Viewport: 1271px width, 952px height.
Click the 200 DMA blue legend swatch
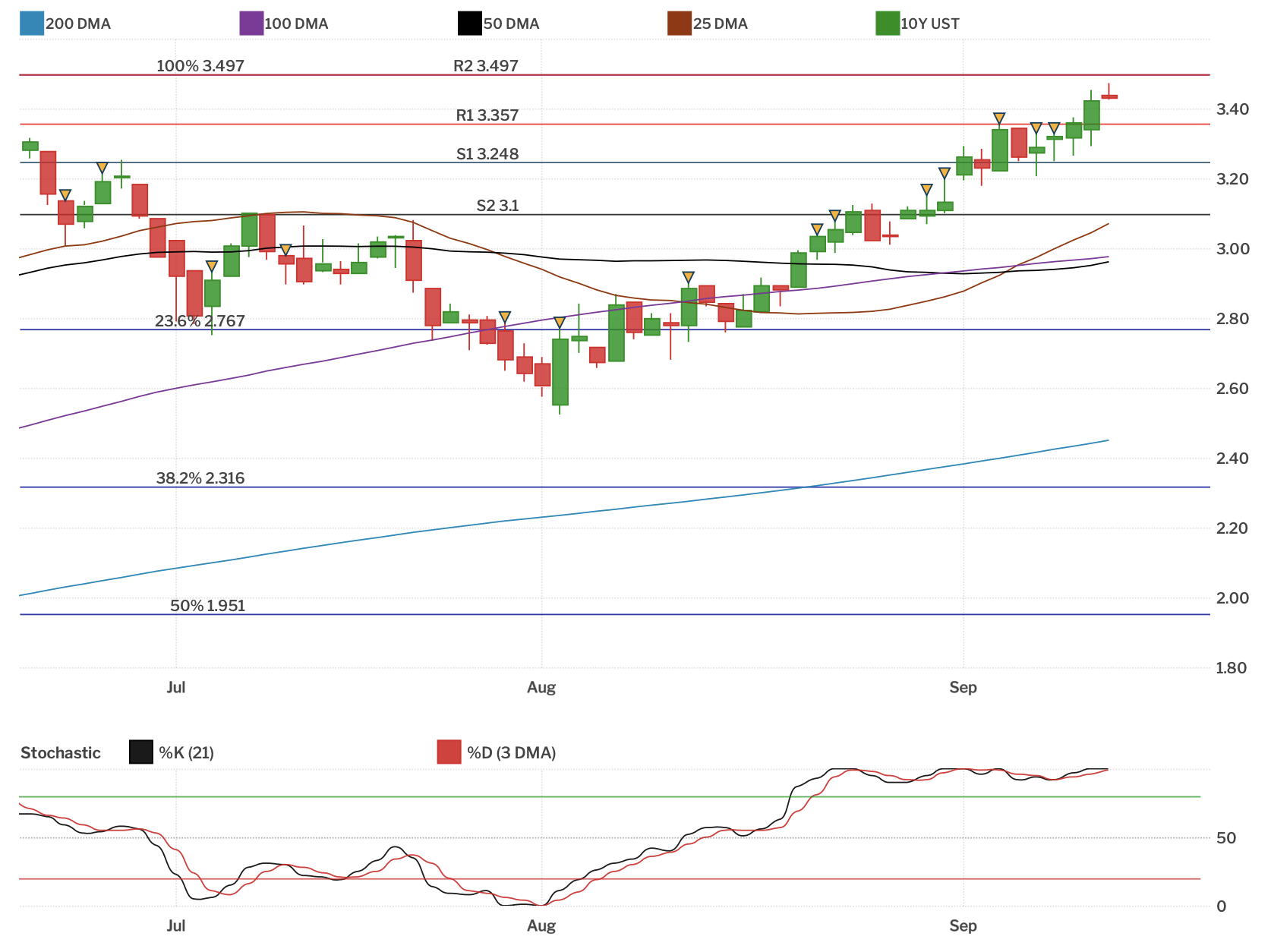(32, 24)
